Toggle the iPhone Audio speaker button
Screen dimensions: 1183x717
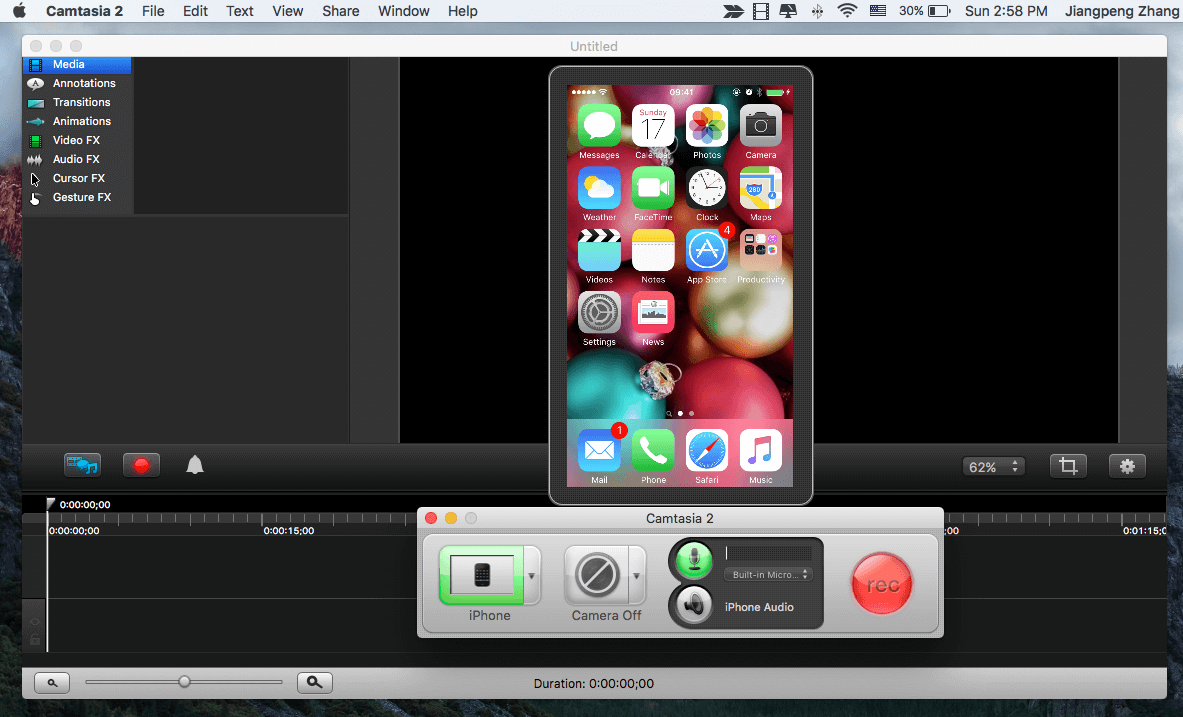[x=692, y=605]
